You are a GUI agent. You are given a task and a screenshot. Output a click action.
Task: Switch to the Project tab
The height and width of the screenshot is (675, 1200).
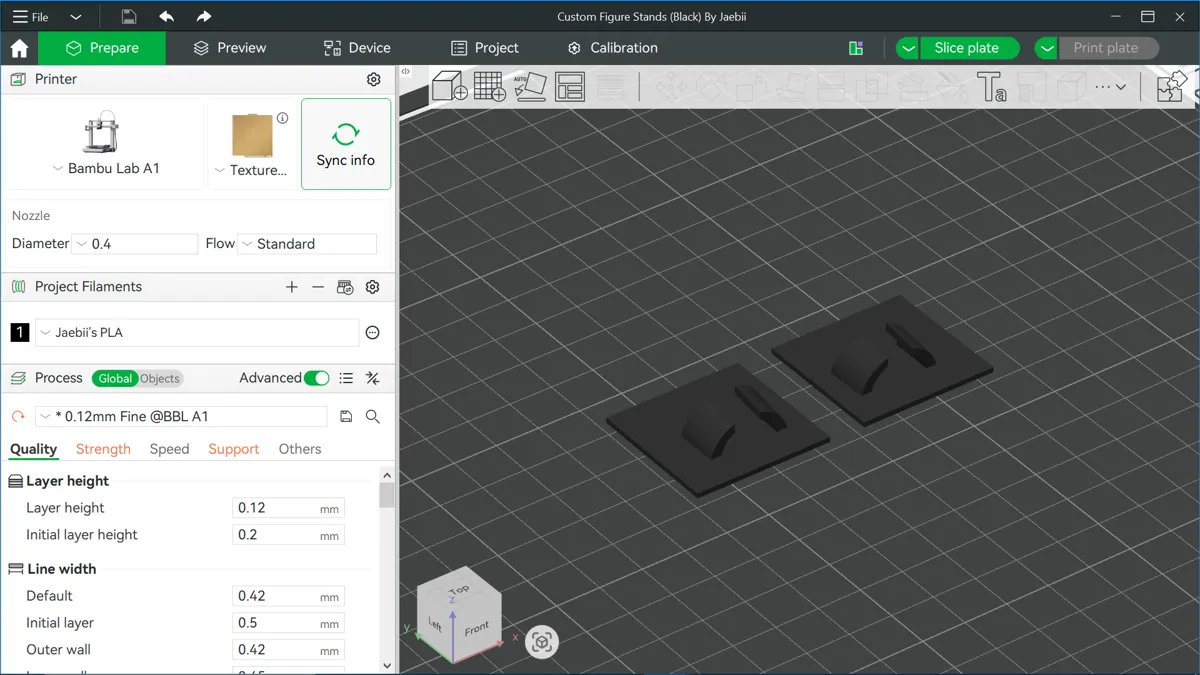coord(485,48)
